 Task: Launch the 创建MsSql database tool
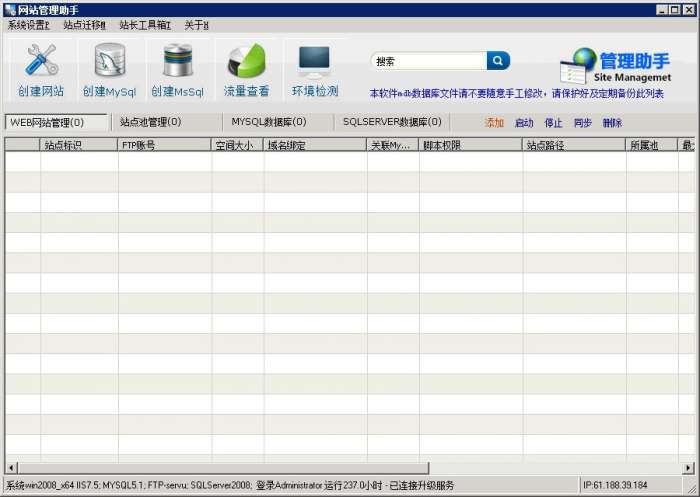(177, 62)
